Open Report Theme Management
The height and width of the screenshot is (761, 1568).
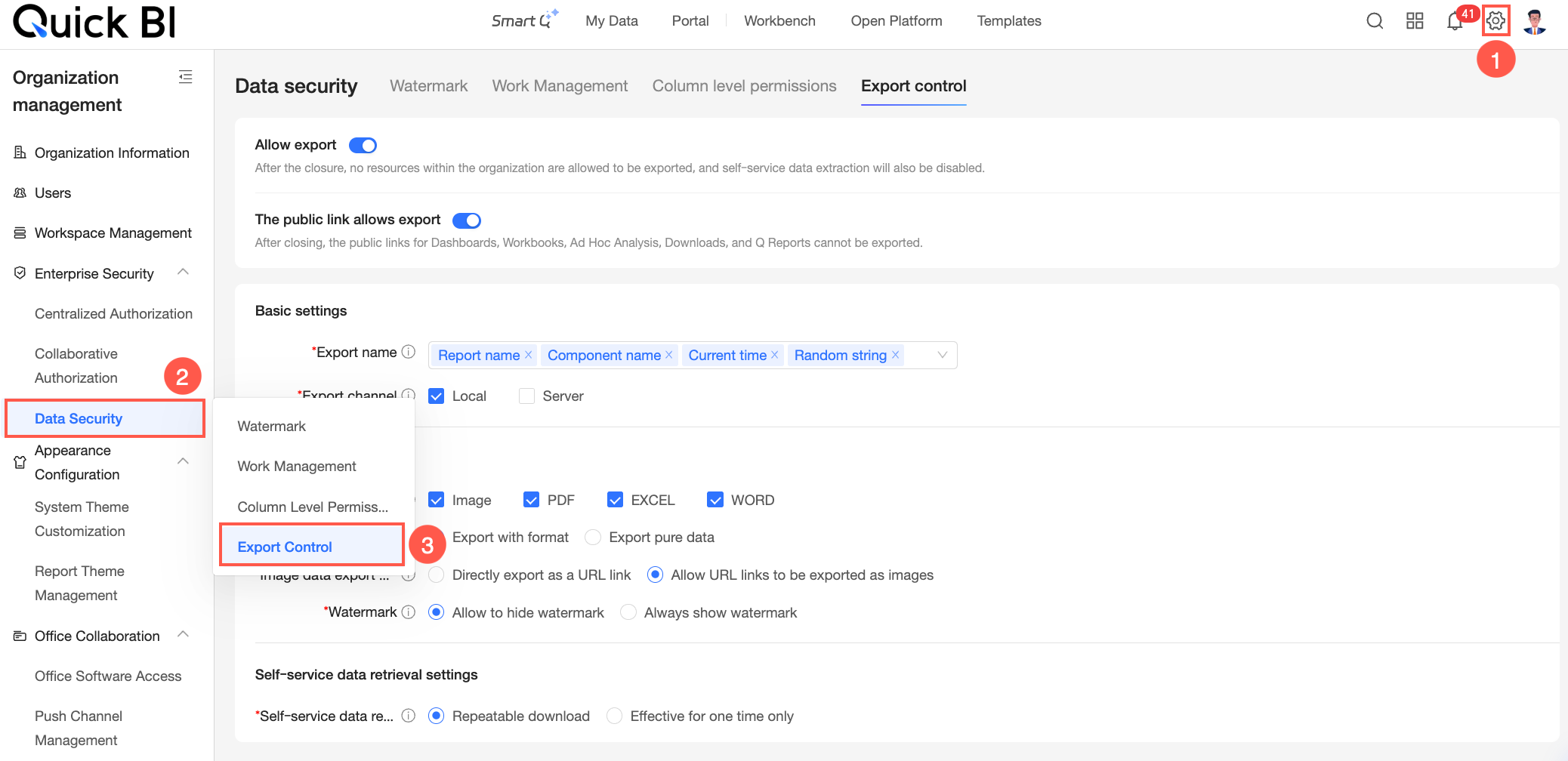79,583
